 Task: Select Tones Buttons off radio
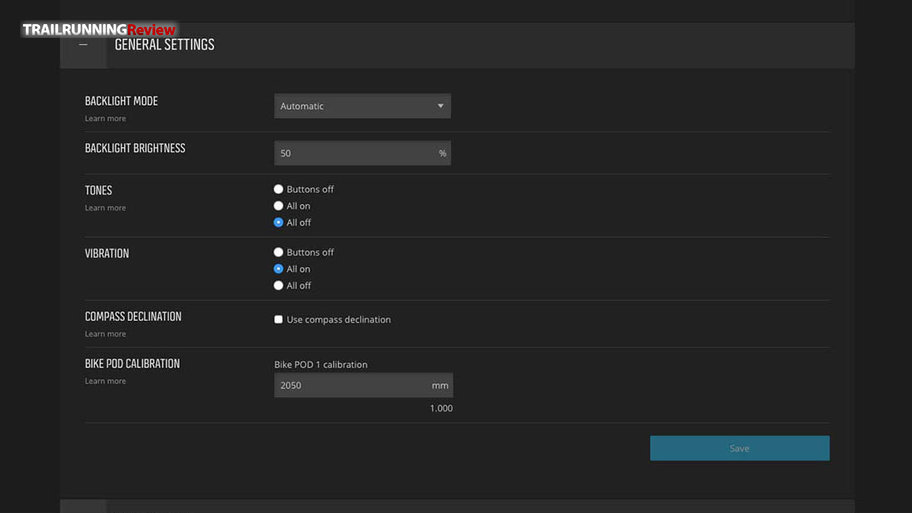click(x=278, y=189)
